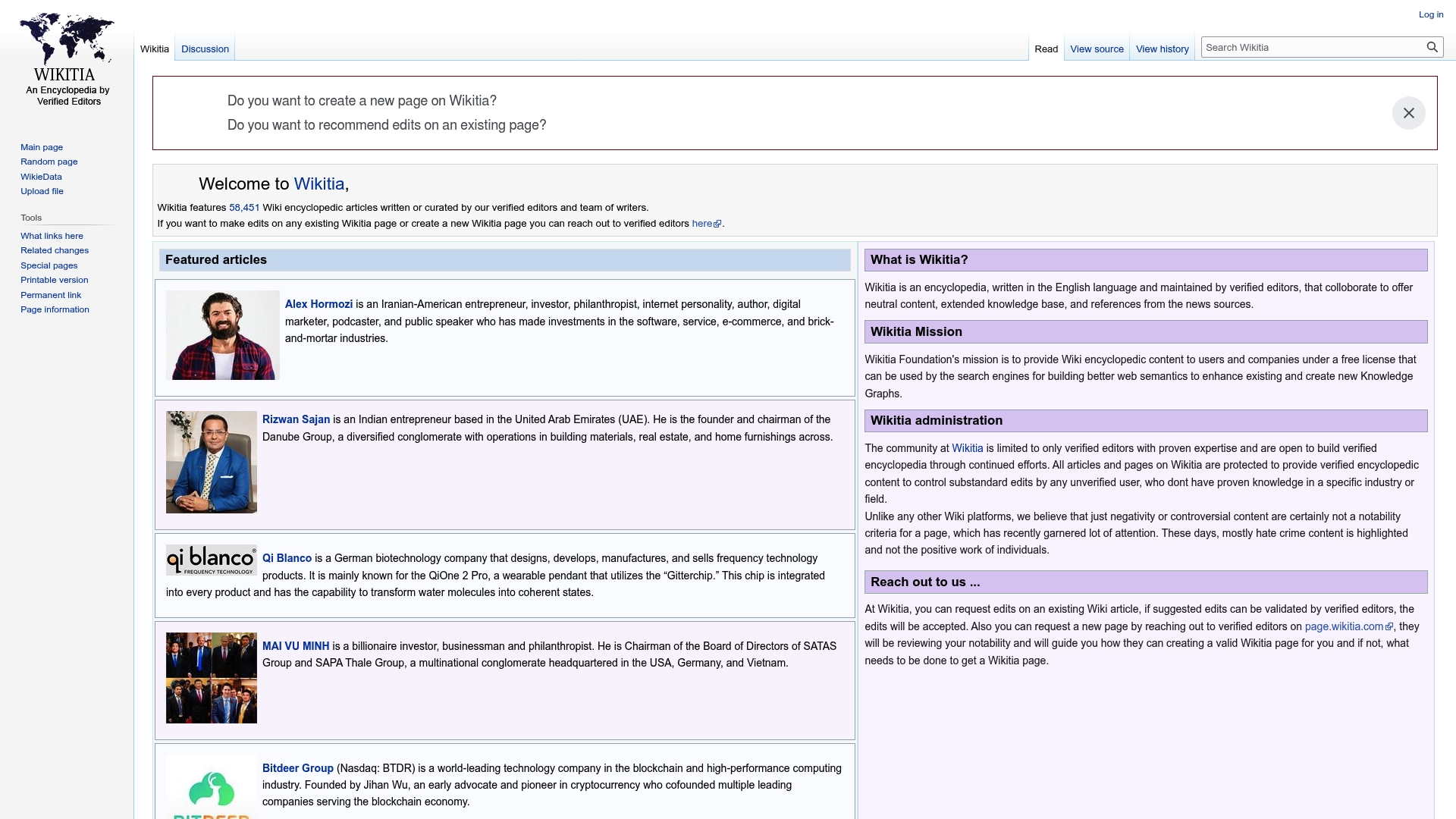This screenshot has width=1456, height=819.
Task: Click the Wikitia world map logo
Action: point(67,38)
